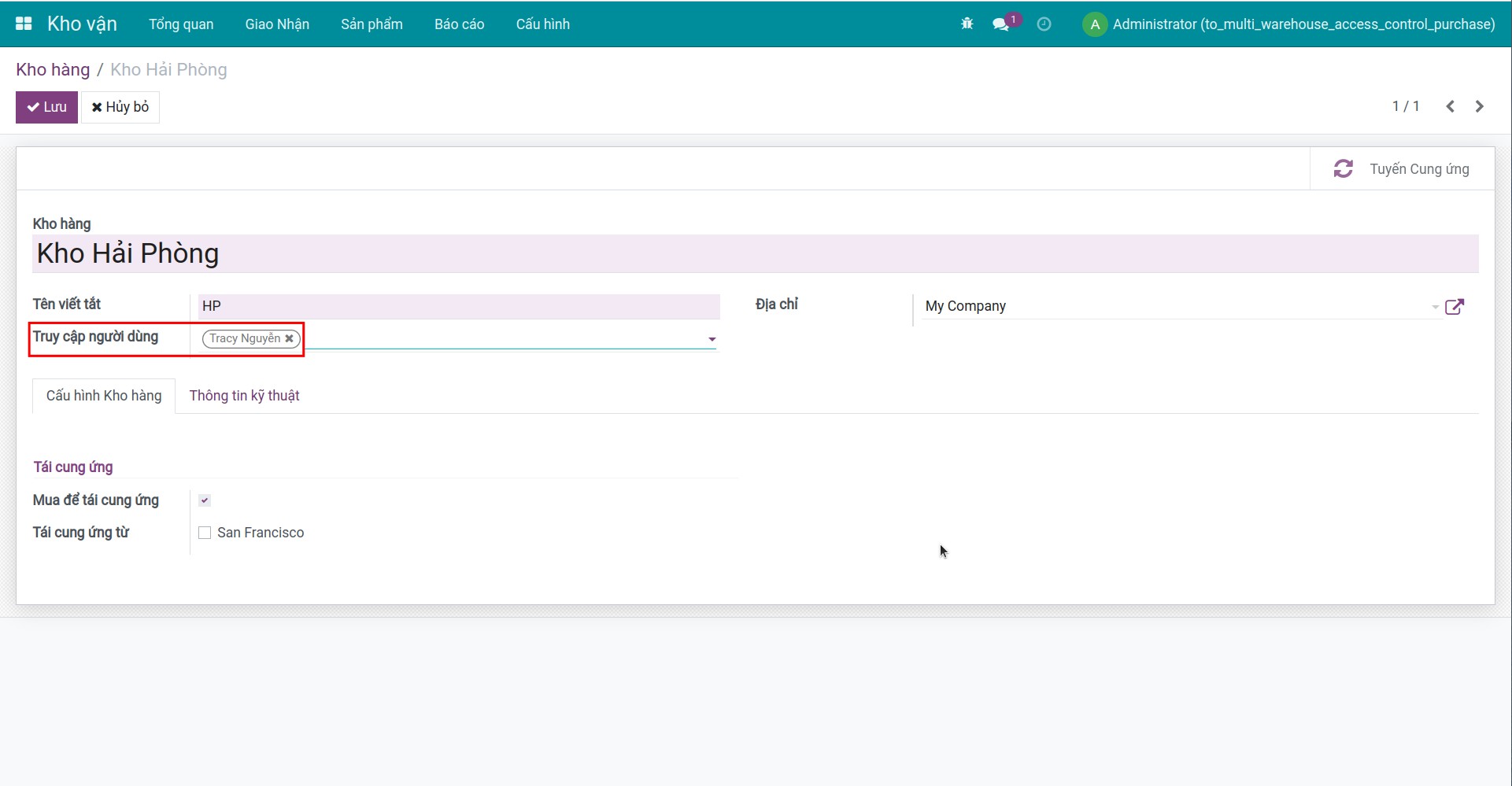Uncheck Mua để tái cung ứng checkbox

pos(205,500)
